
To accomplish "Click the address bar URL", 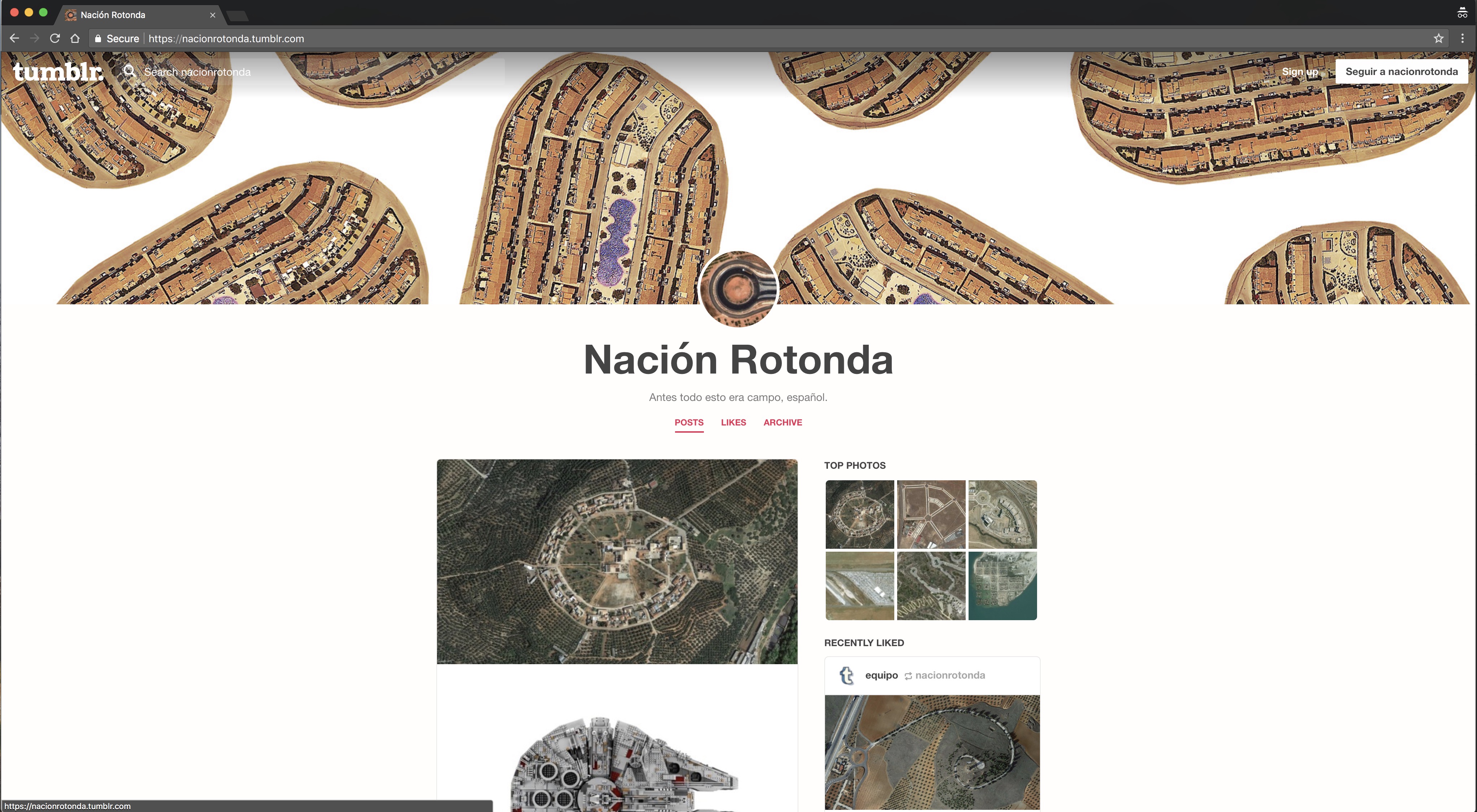I will [226, 39].
